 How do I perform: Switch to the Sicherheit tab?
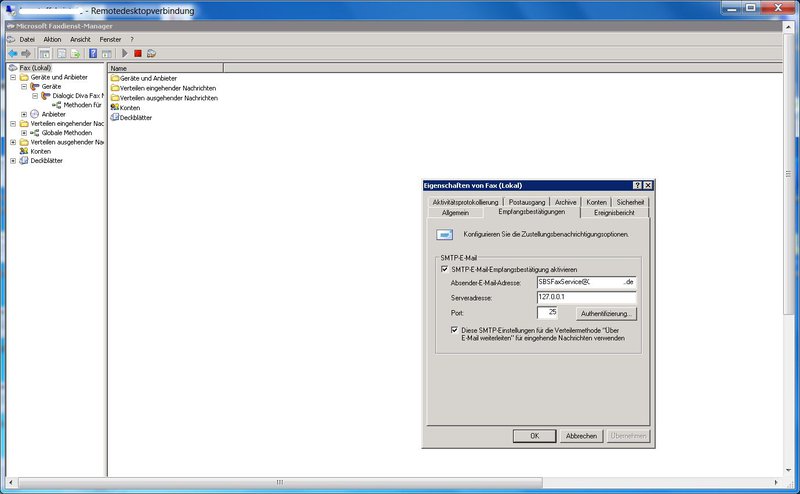[630, 202]
